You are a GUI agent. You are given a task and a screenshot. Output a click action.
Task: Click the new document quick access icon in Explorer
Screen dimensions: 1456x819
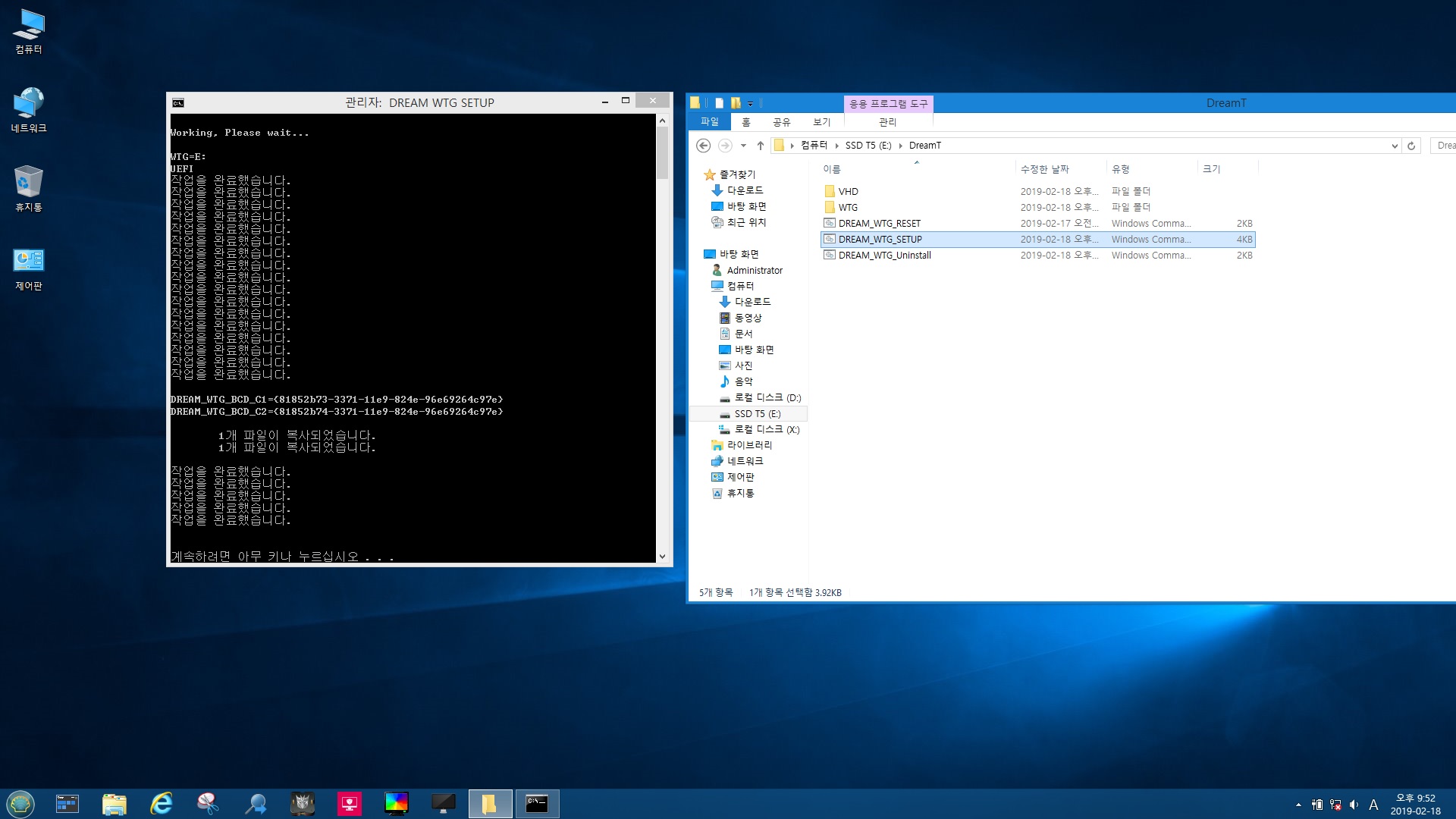click(719, 103)
